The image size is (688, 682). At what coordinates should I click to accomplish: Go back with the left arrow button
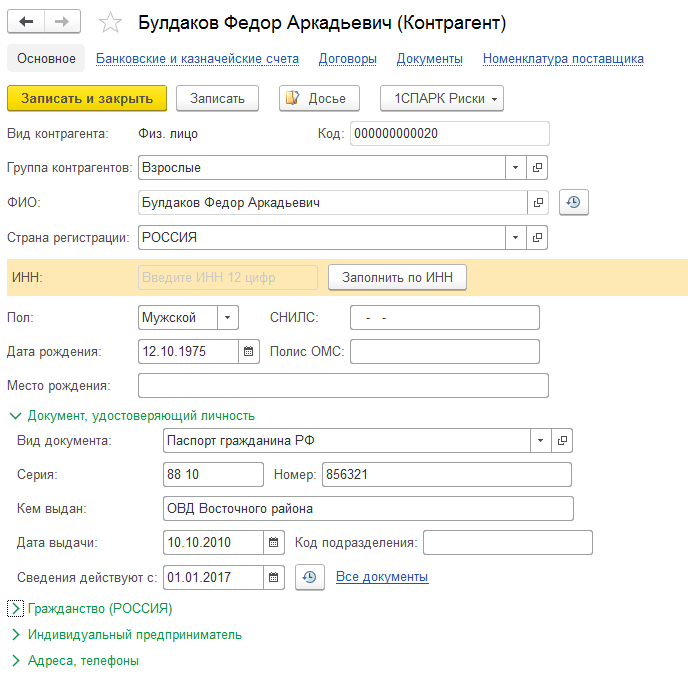26,22
